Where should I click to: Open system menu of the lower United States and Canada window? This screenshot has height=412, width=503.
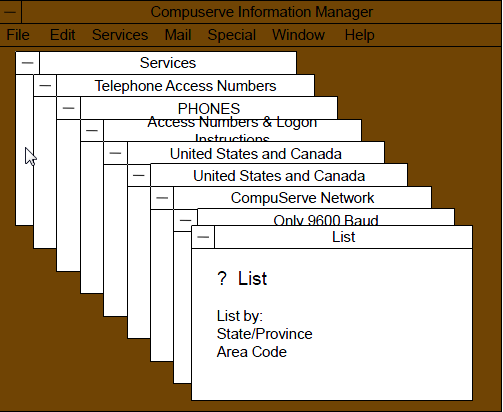tap(139, 175)
